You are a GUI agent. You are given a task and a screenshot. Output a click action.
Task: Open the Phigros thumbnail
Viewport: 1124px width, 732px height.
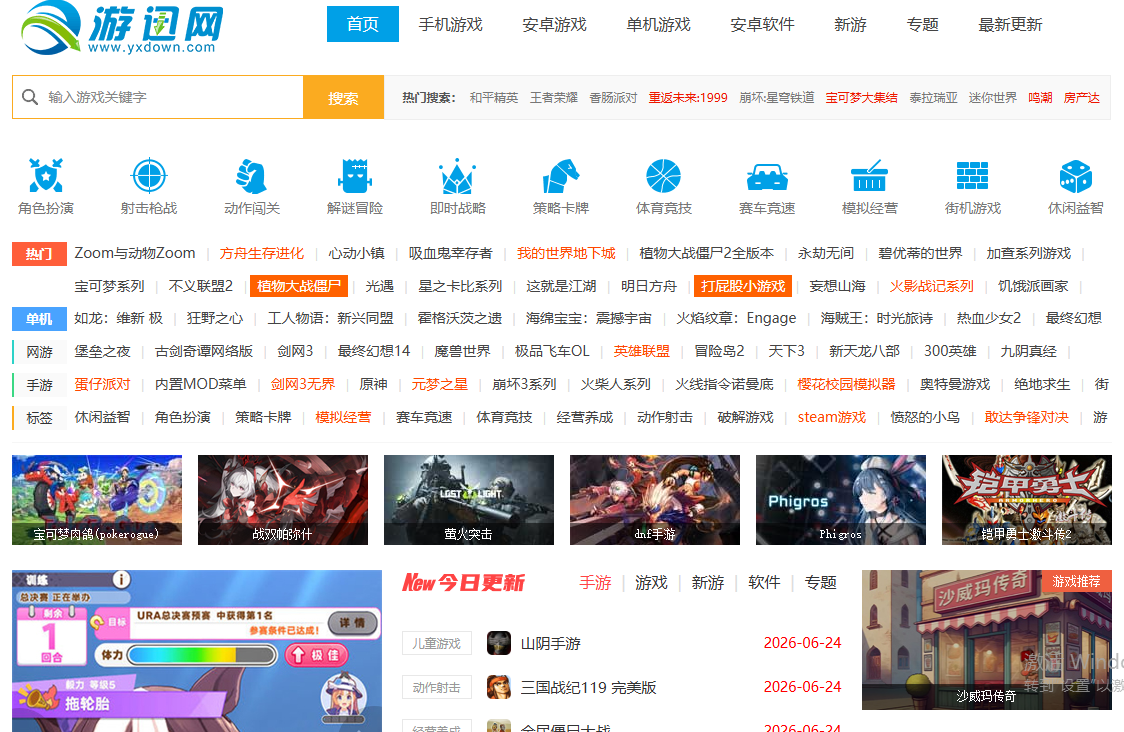841,500
